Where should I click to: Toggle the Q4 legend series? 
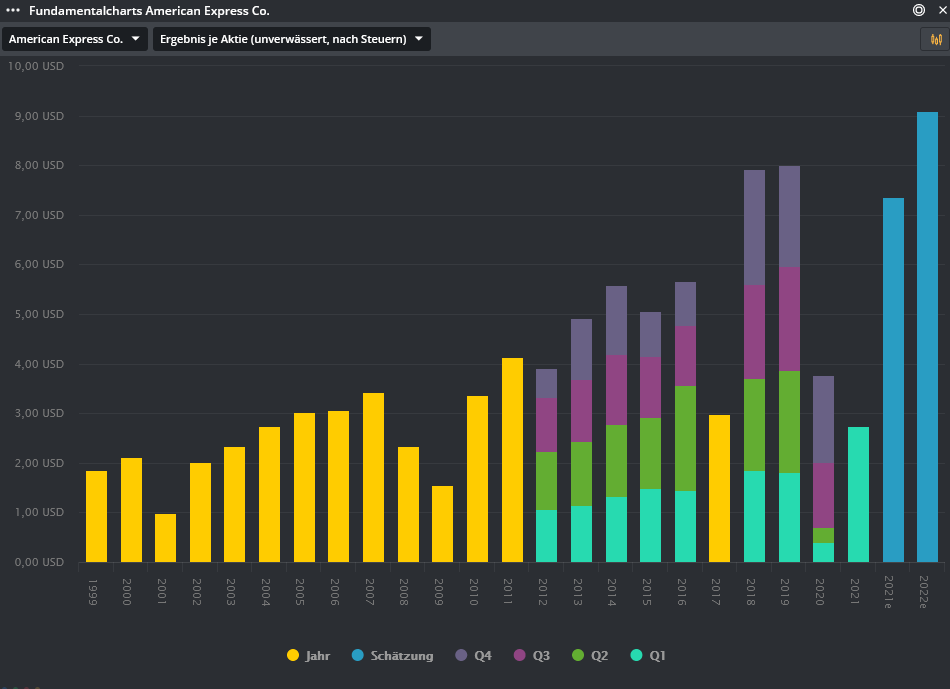(473, 655)
